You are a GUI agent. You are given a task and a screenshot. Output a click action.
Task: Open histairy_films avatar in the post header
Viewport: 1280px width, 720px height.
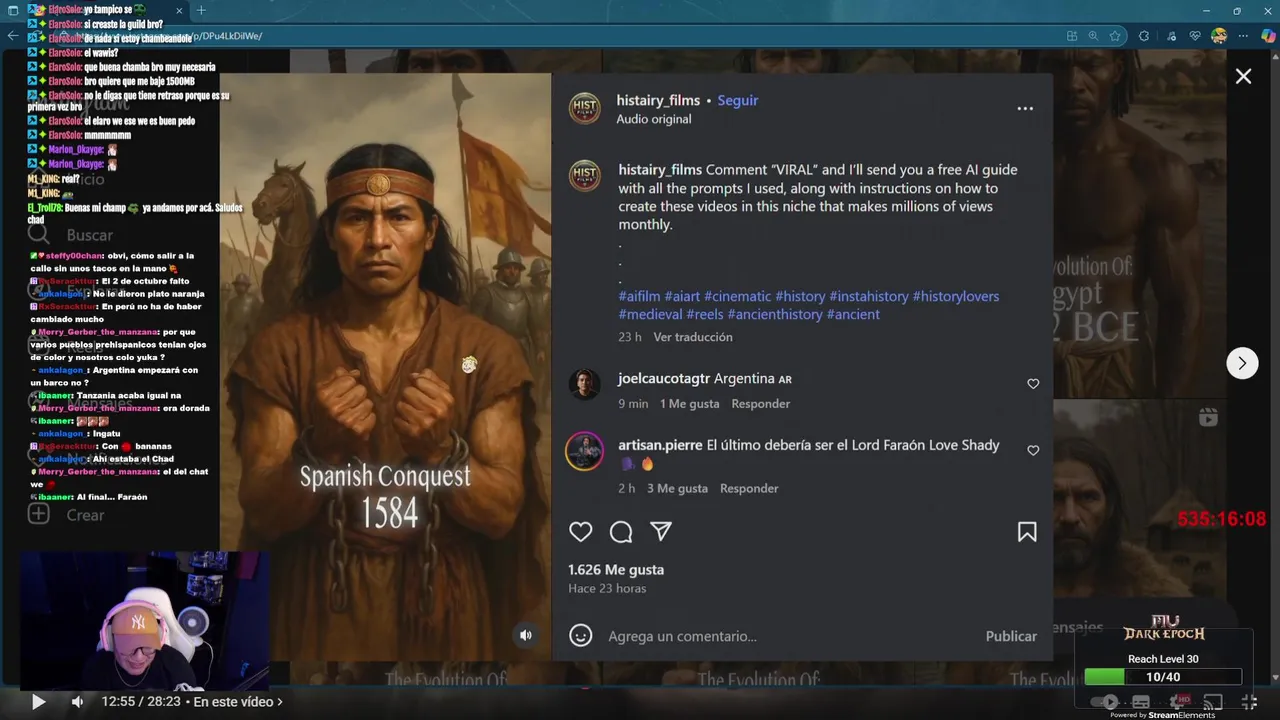pos(585,108)
